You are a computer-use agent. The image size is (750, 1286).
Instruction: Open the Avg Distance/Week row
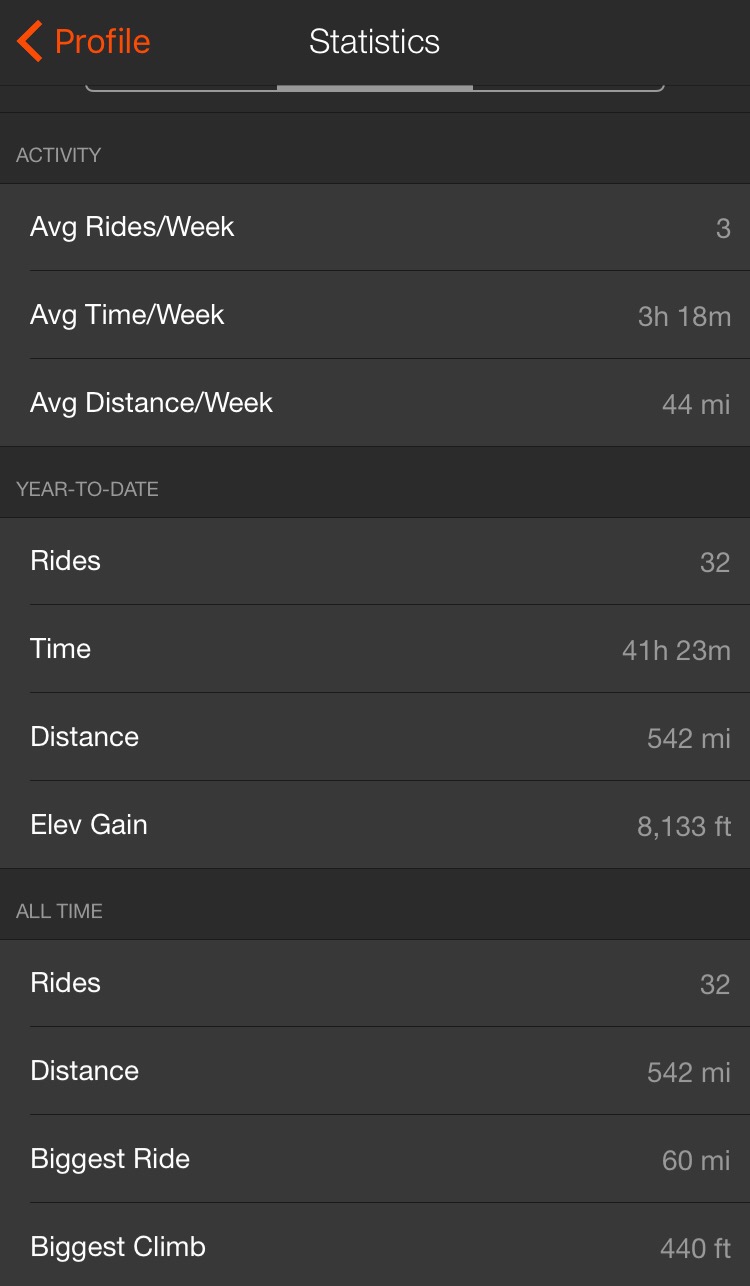(375, 403)
